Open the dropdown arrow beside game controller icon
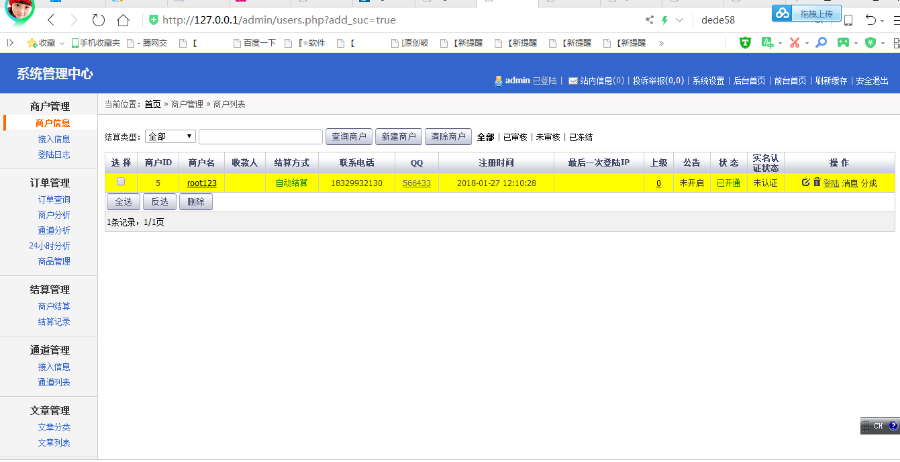 pos(856,43)
